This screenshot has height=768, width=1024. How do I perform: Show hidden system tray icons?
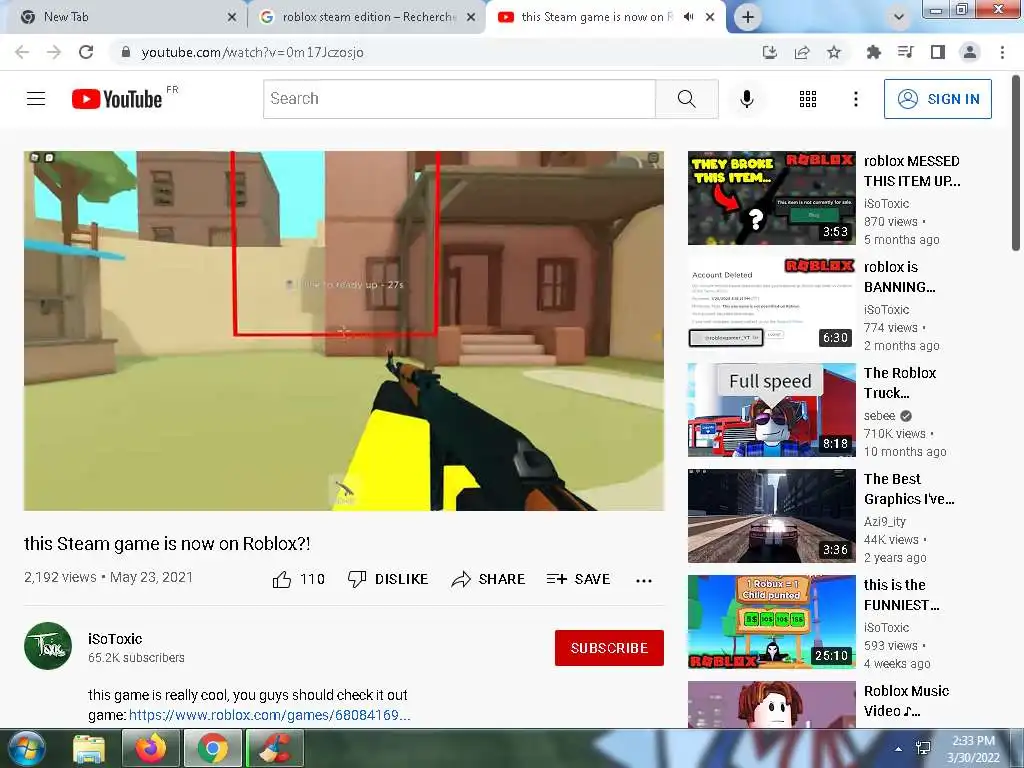[899, 749]
